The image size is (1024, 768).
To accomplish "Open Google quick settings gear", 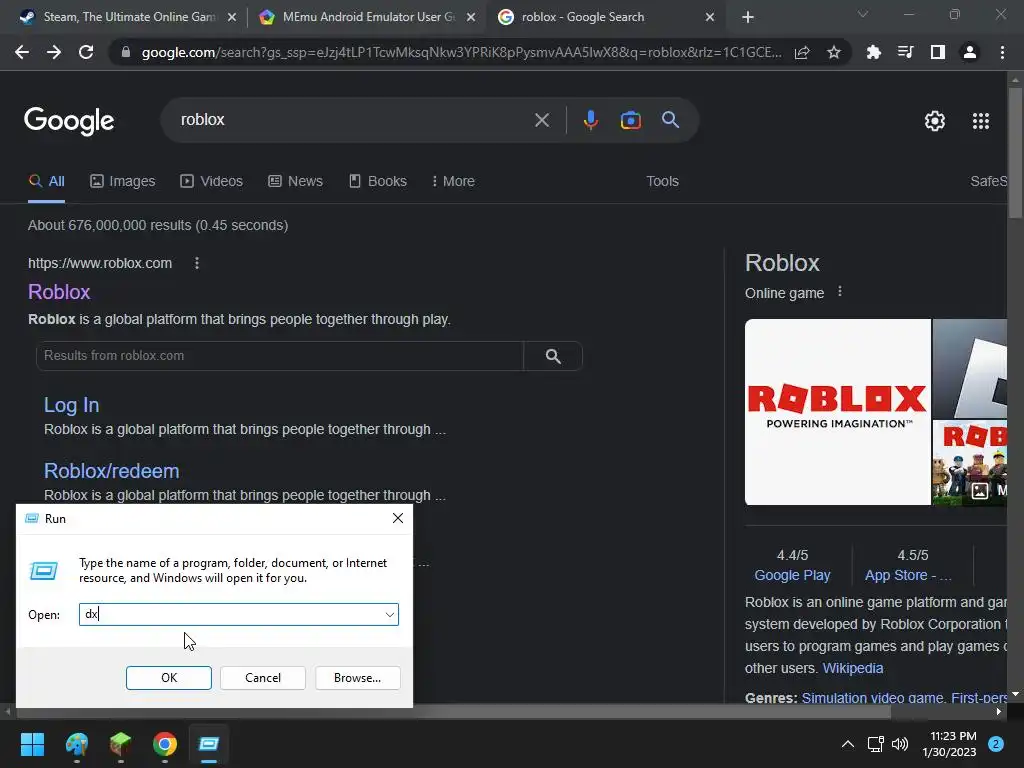I will coord(935,121).
